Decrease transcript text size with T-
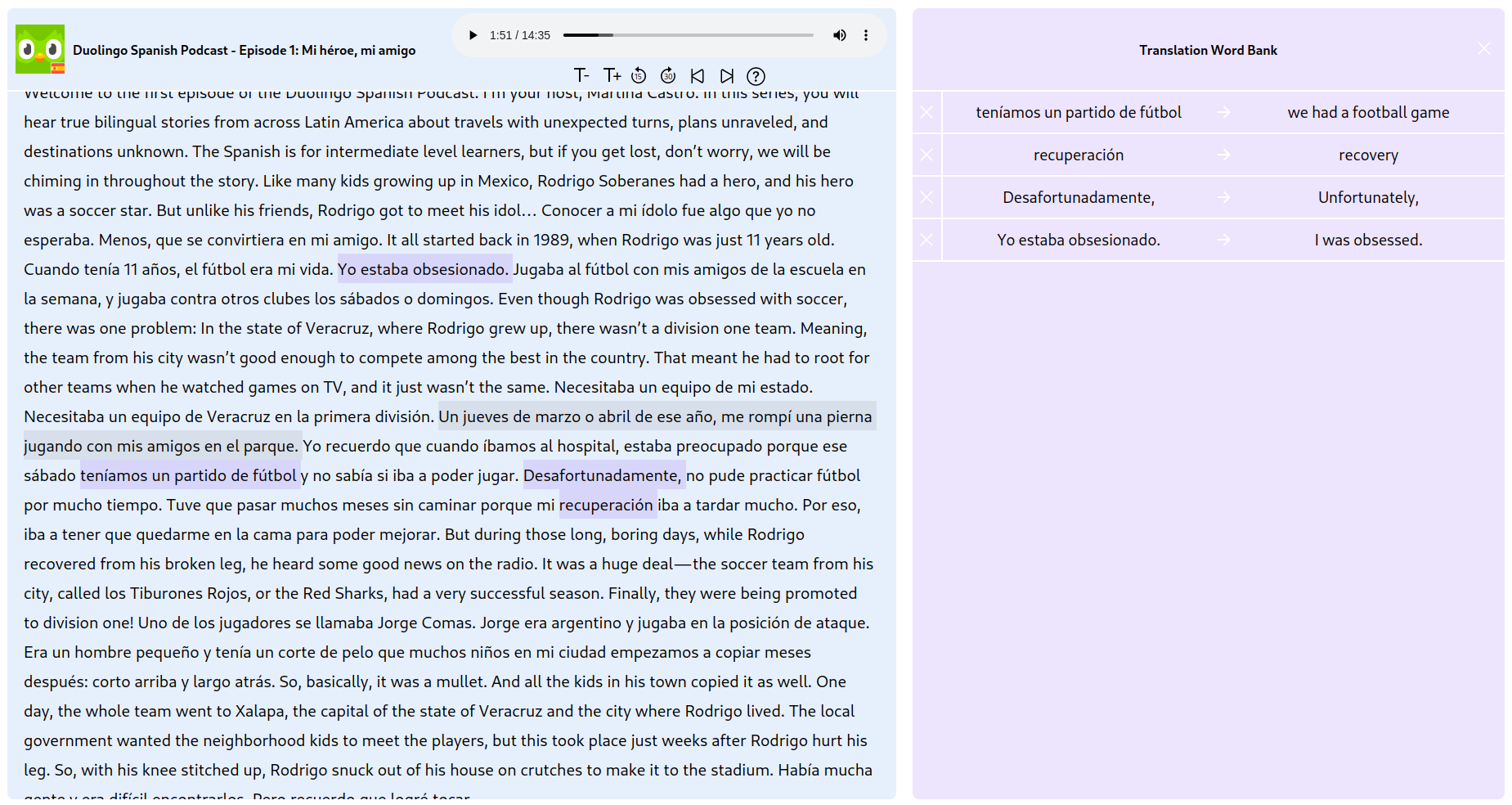This screenshot has height=805, width=1512. pos(581,76)
